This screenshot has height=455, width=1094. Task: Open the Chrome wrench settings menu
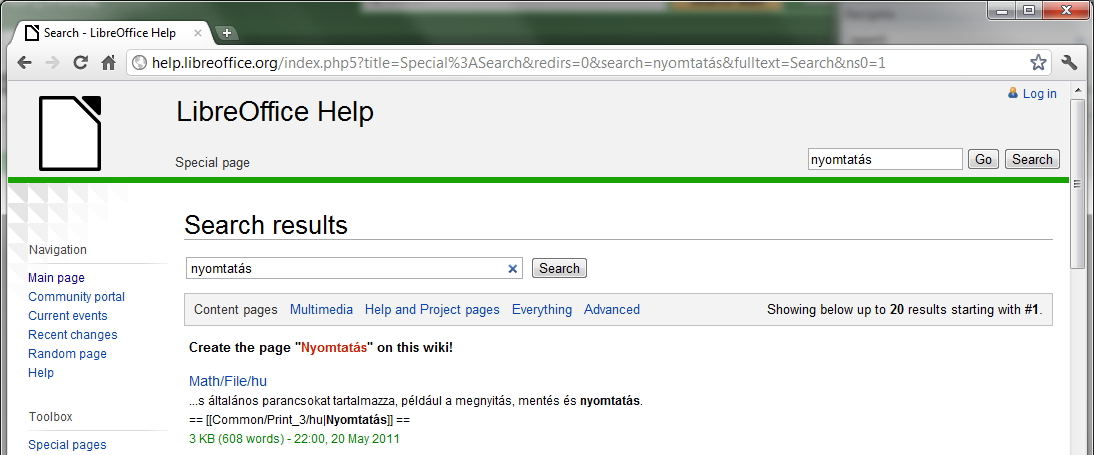pyautogui.click(x=1069, y=63)
